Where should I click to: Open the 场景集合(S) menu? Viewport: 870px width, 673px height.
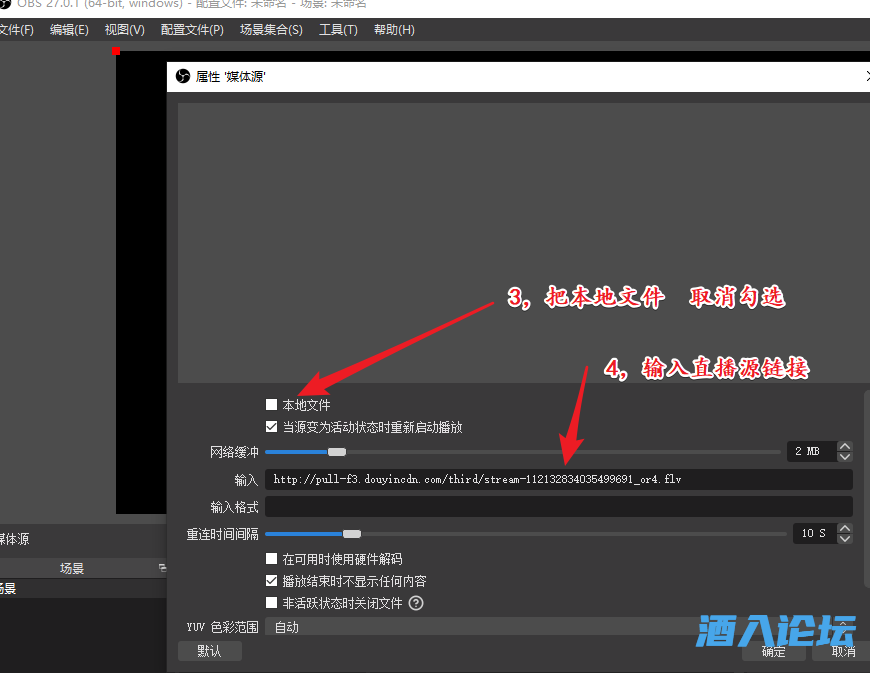[x=271, y=30]
